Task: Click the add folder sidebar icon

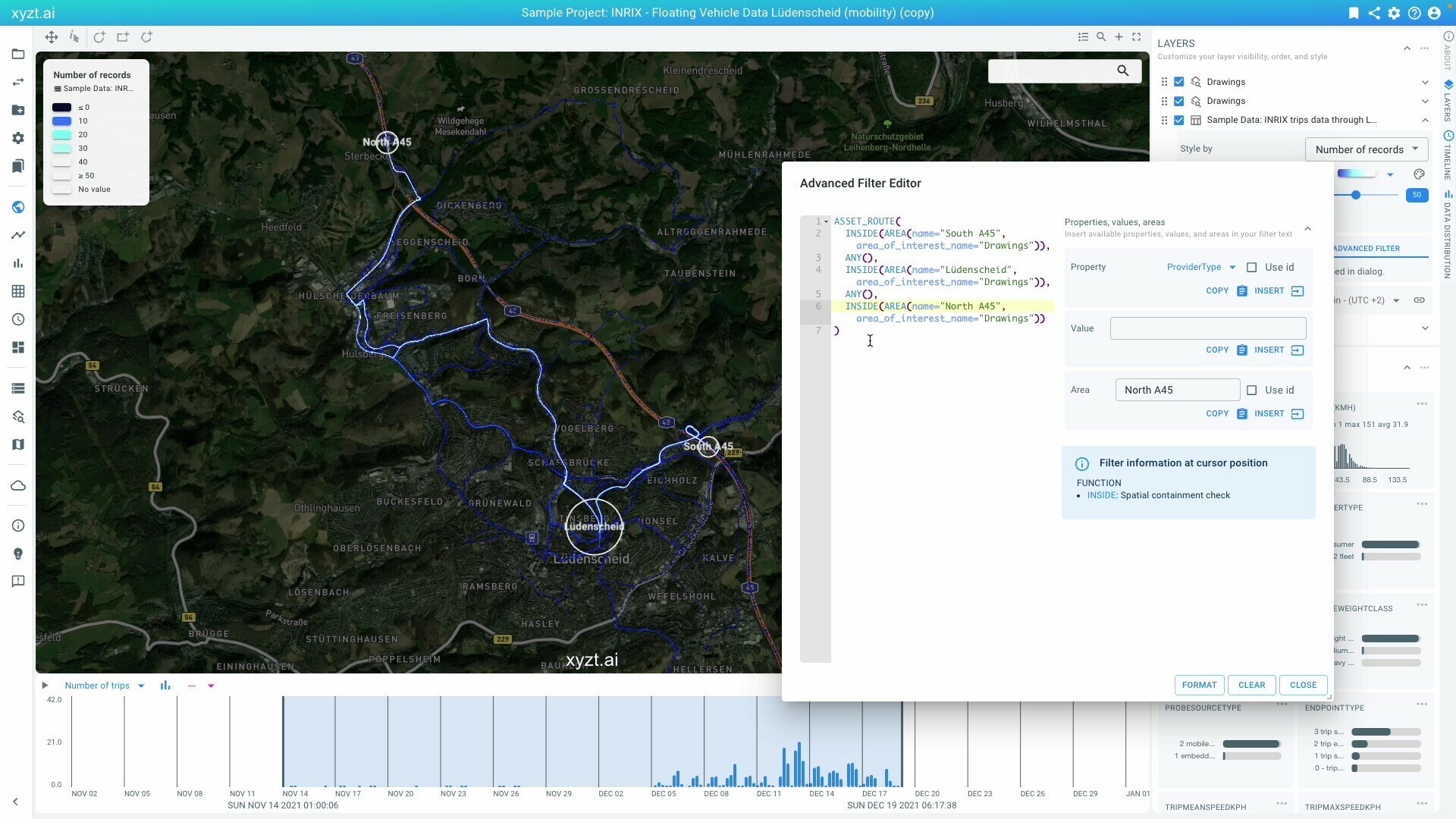Action: 18,110
